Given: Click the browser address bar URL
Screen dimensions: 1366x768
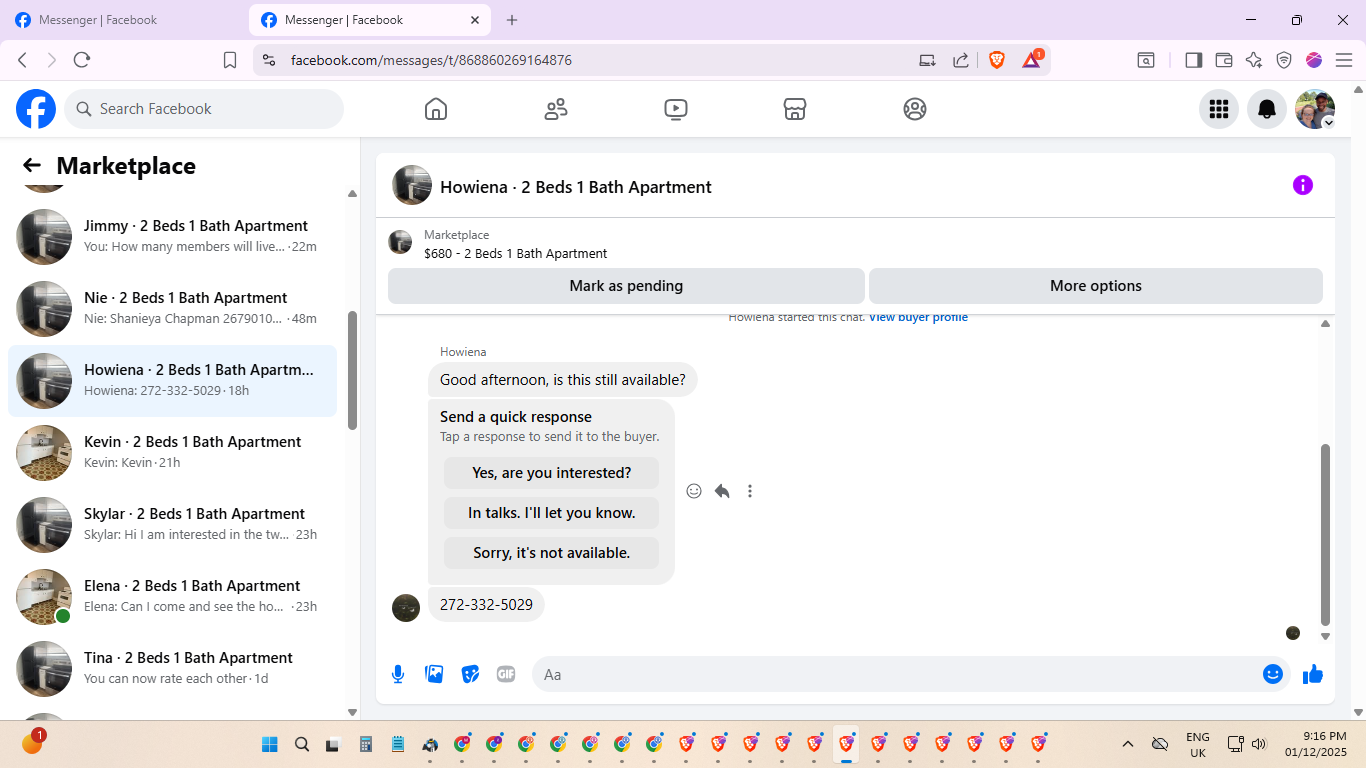Looking at the screenshot, I should click(431, 60).
